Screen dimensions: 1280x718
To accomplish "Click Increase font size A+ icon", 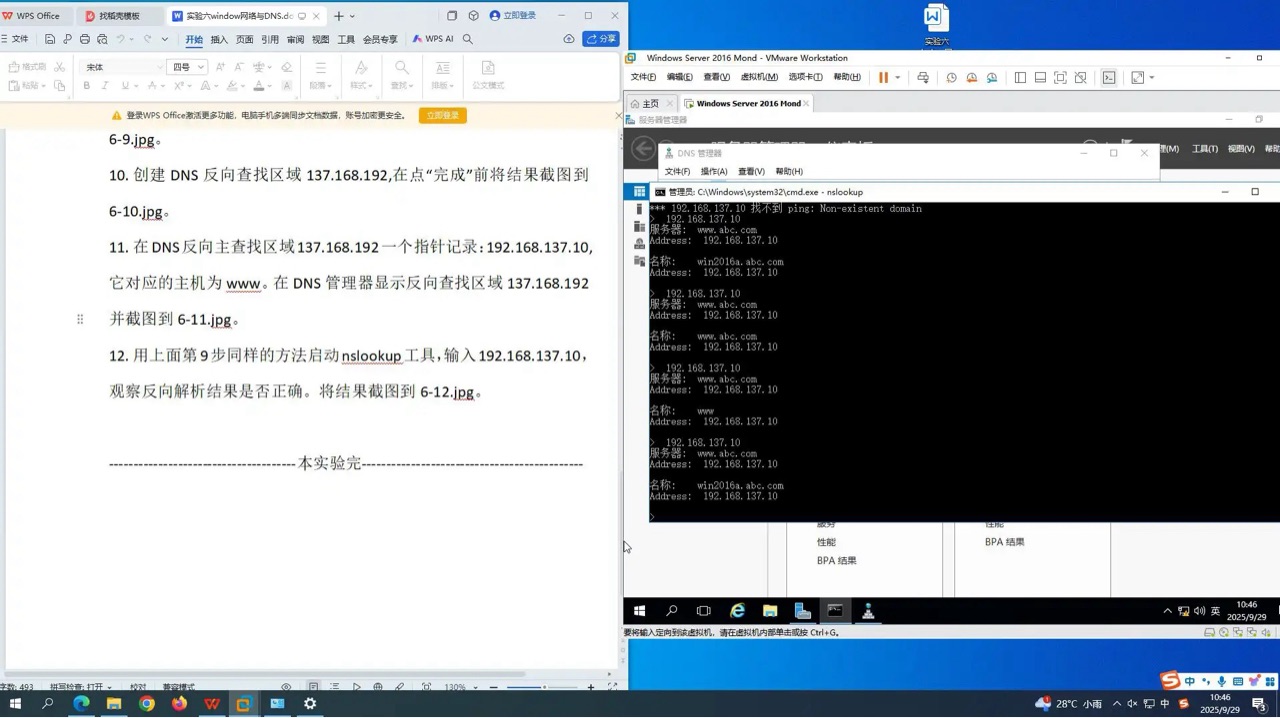I will click(221, 67).
